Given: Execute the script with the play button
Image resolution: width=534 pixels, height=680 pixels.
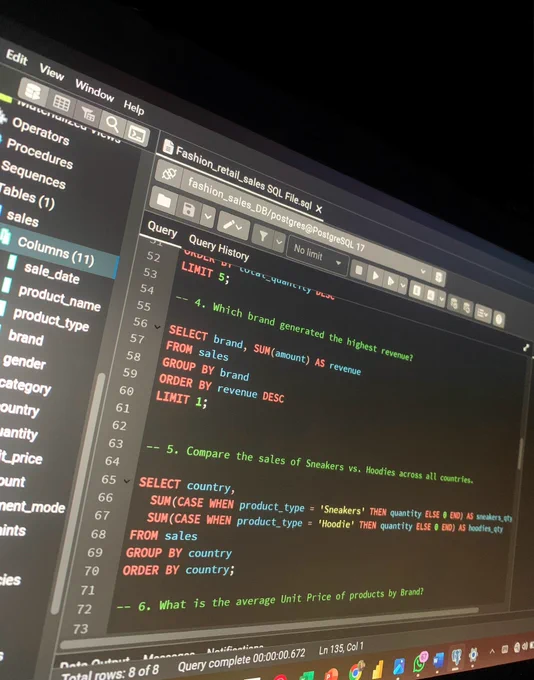Looking at the screenshot, I should click(x=375, y=275).
